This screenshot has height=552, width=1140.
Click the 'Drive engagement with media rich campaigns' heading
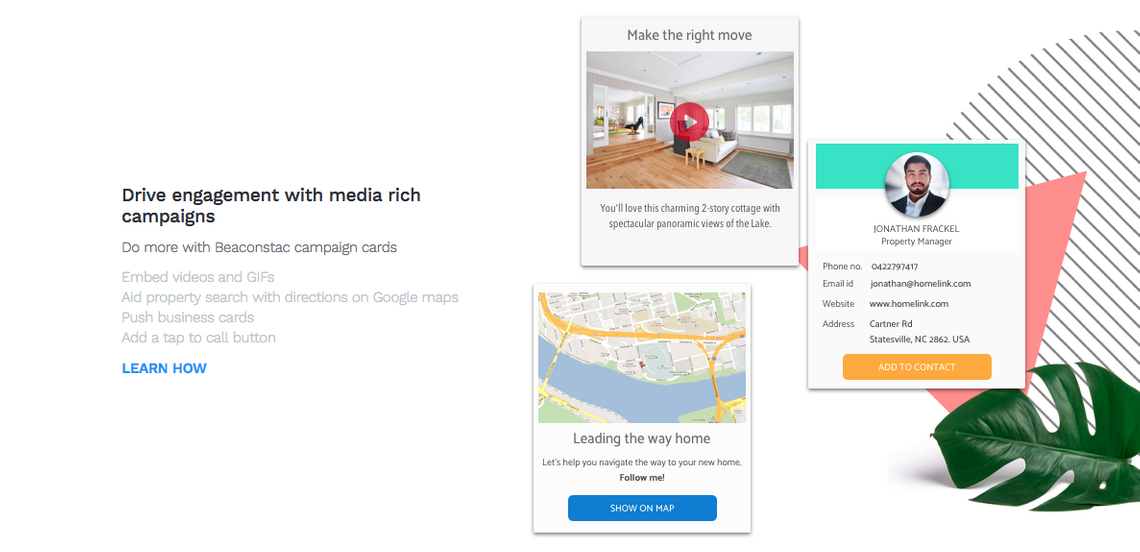[x=271, y=205]
